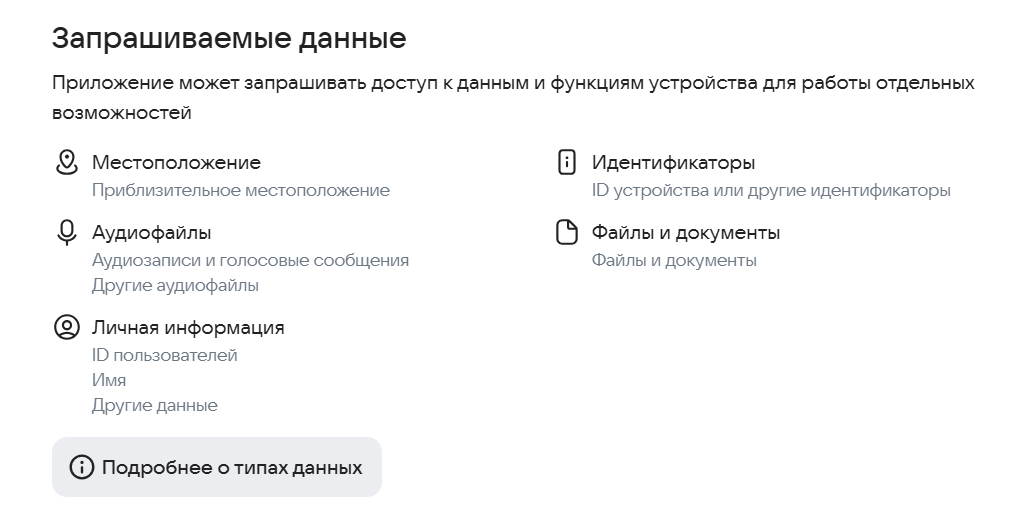Image resolution: width=1024 pixels, height=516 pixels.
Task: Click the microphone icon beside Аудиофайлы
Action: pos(67,233)
